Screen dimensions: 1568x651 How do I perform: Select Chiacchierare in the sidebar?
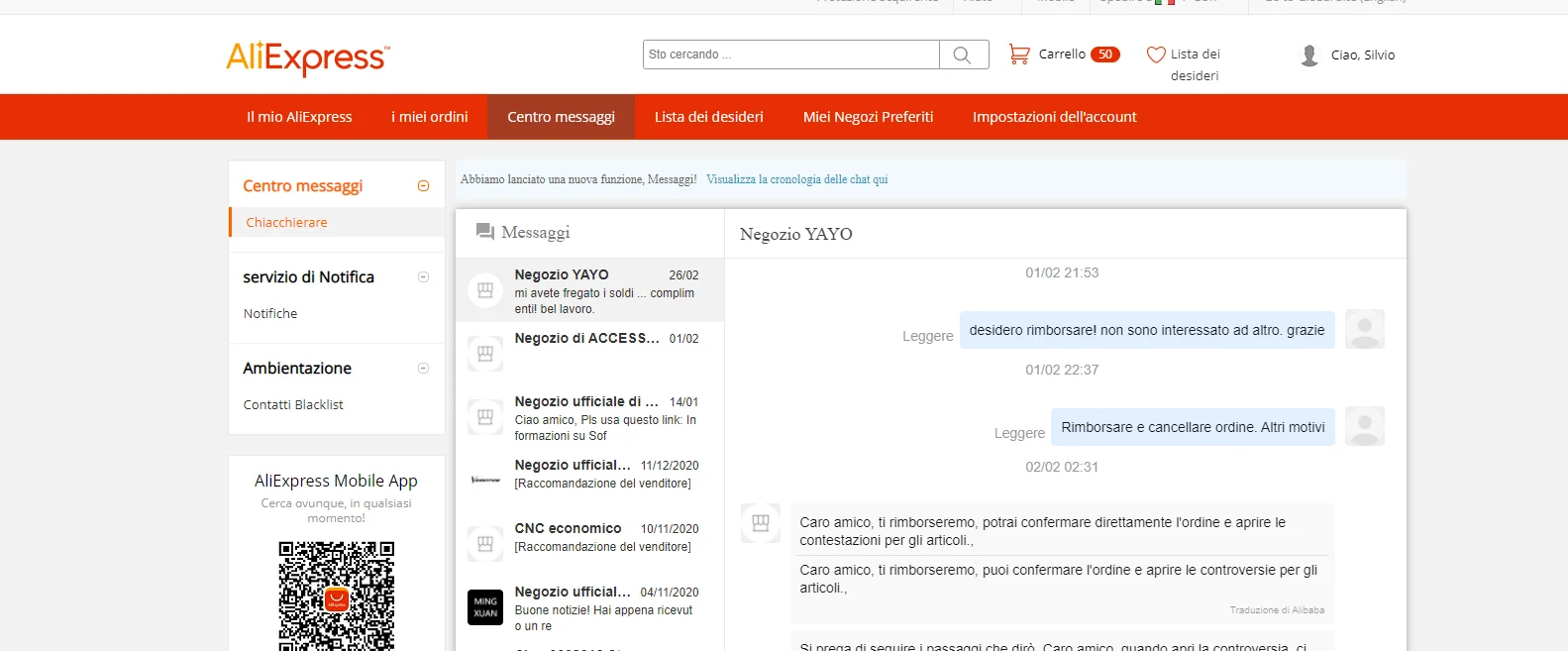[x=287, y=222]
